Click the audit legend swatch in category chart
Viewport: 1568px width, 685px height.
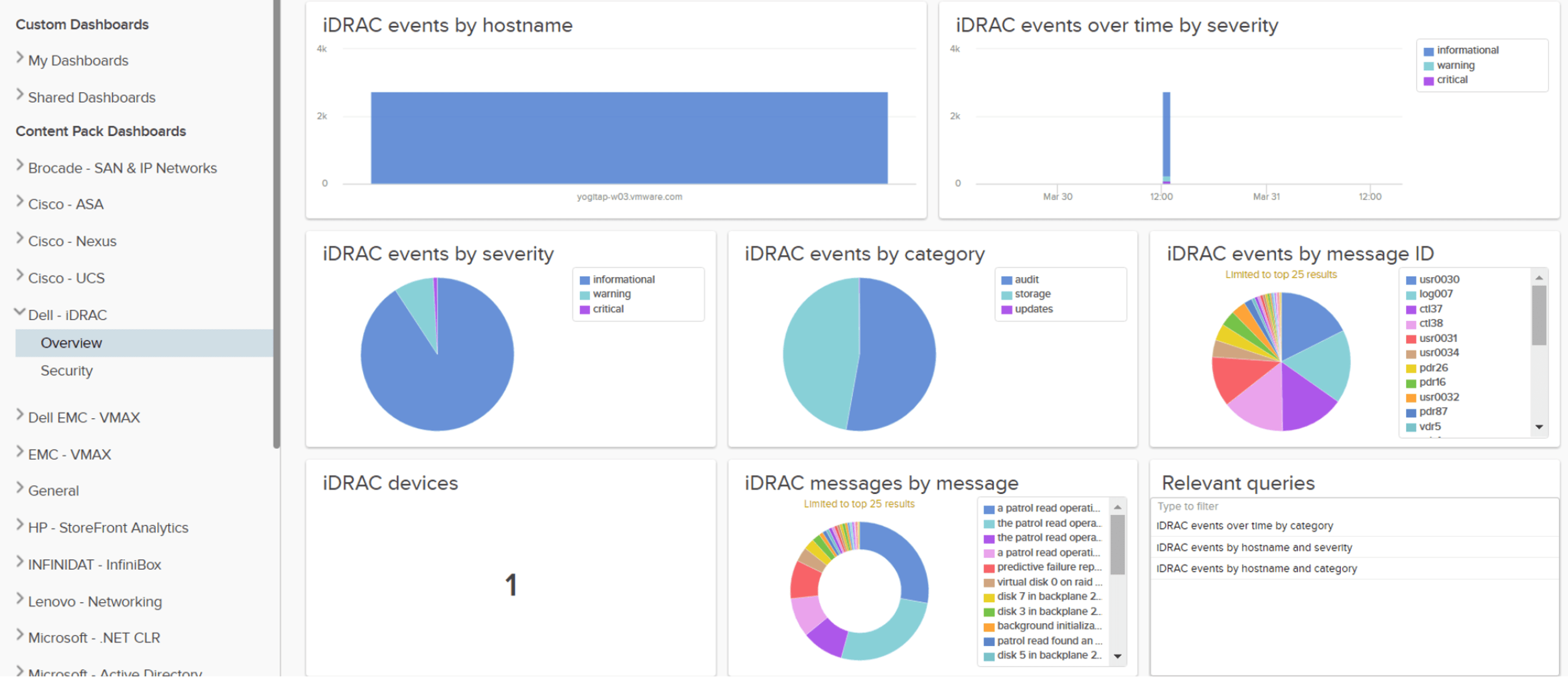click(1006, 280)
